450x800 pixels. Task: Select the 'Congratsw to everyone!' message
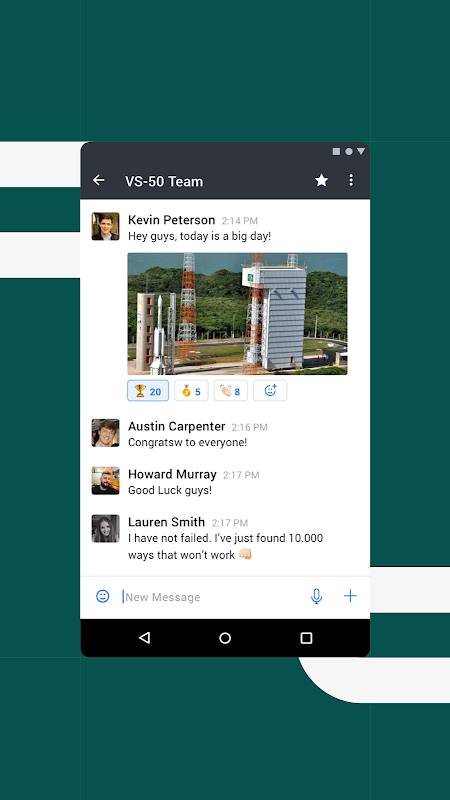[187, 442]
